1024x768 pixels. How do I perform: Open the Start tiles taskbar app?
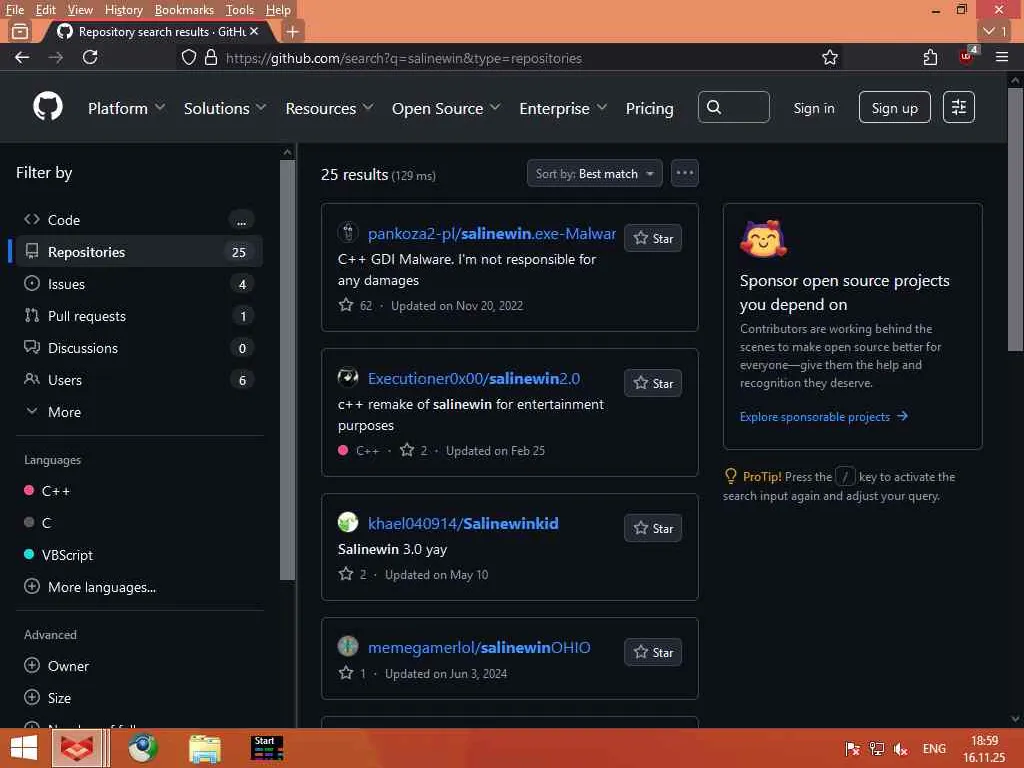[x=266, y=748]
